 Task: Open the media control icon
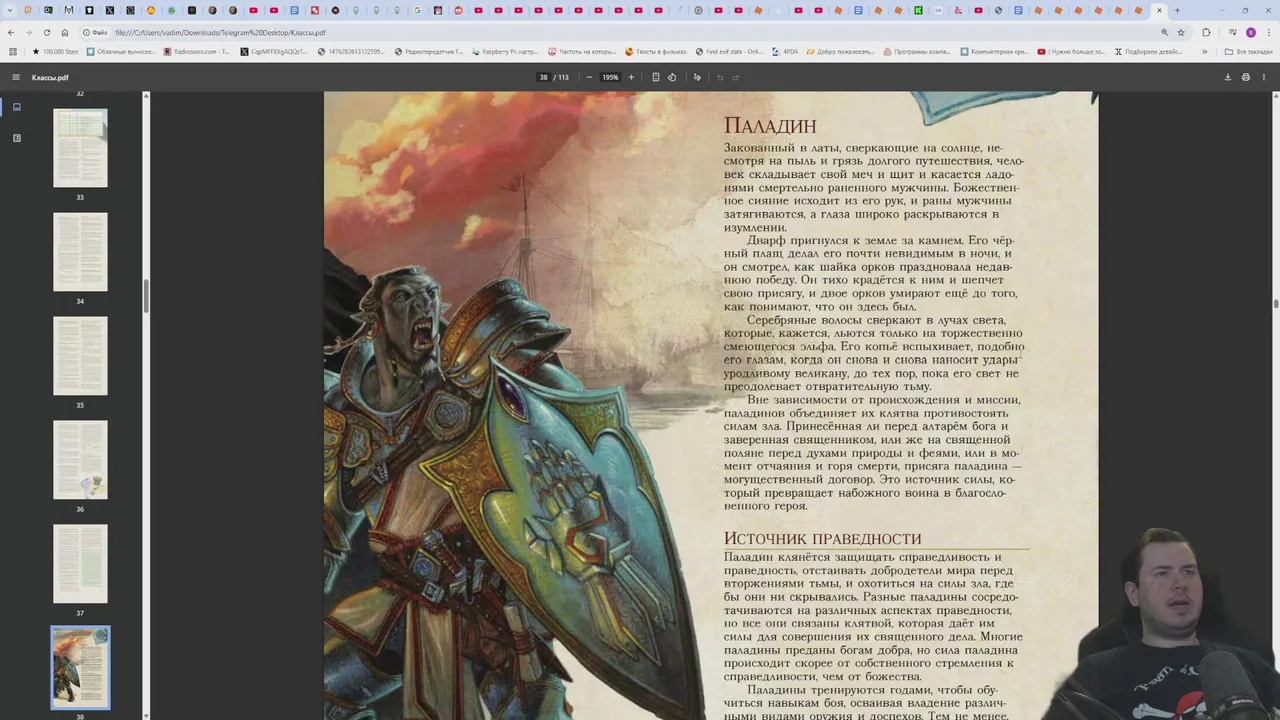click(1231, 32)
